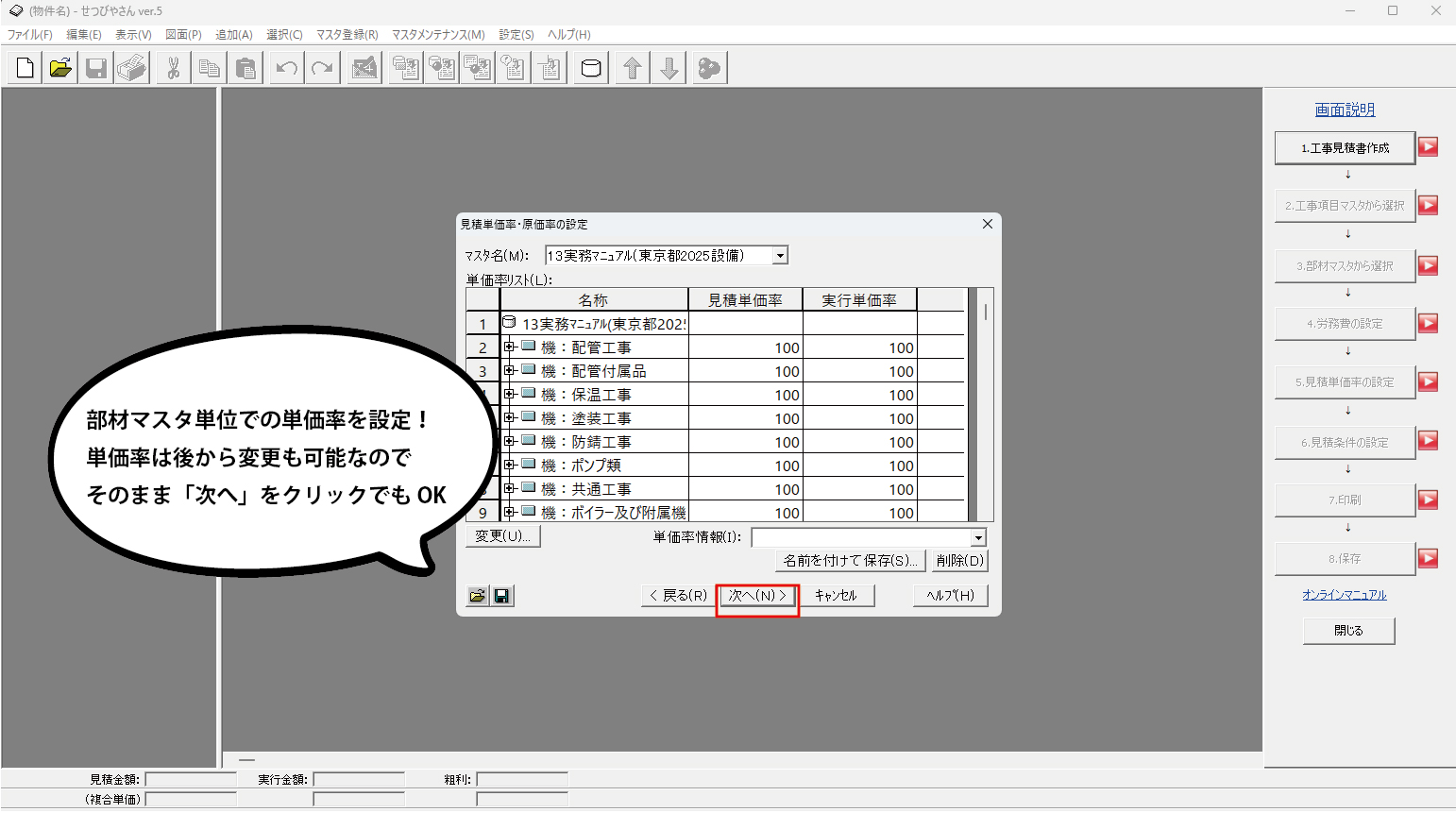1456x813 pixels.
Task: Play video for 2.工事項目マスタから選択 step
Action: [x=1428, y=205]
